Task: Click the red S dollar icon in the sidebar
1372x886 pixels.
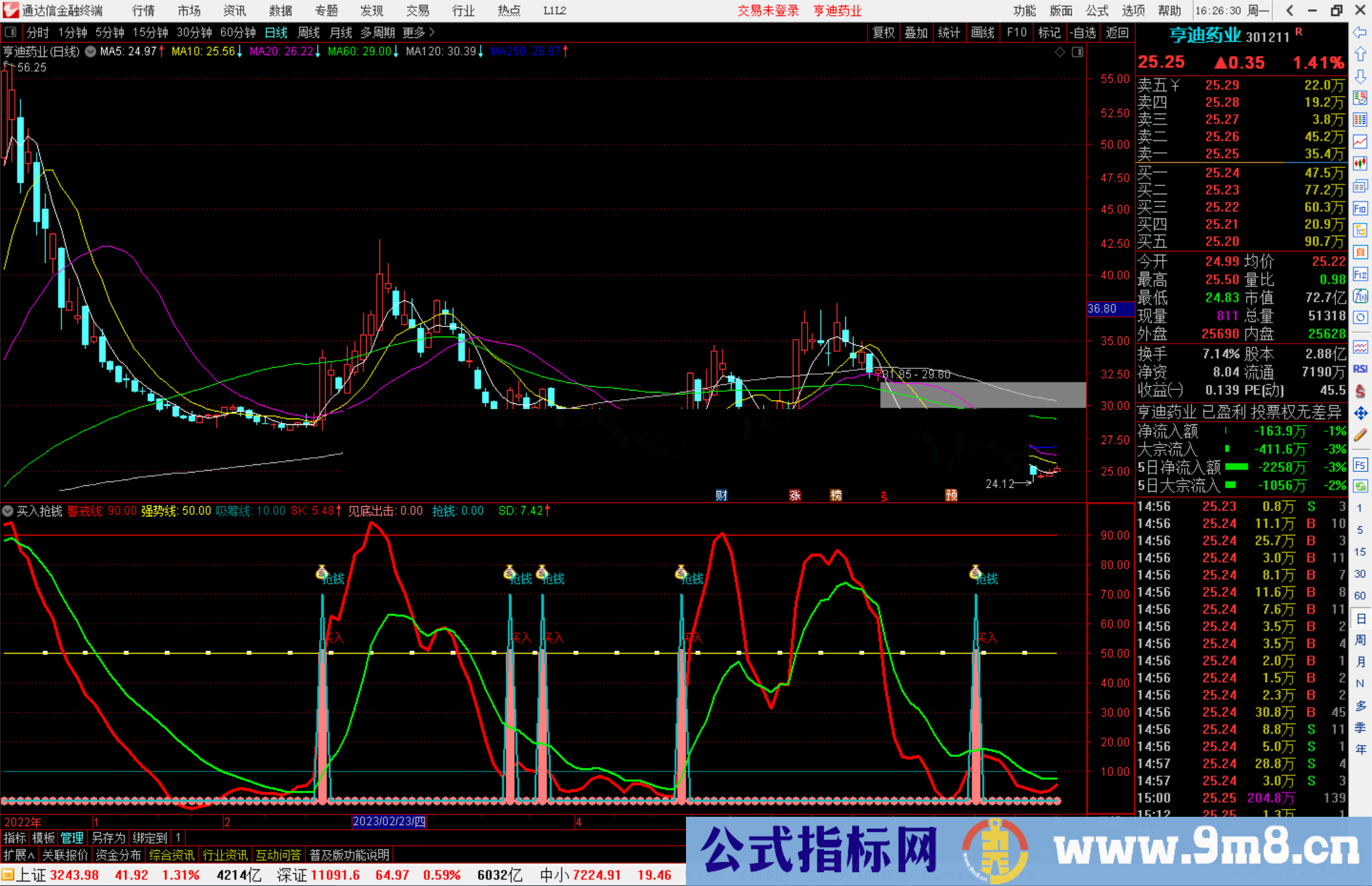Action: 1360,391
